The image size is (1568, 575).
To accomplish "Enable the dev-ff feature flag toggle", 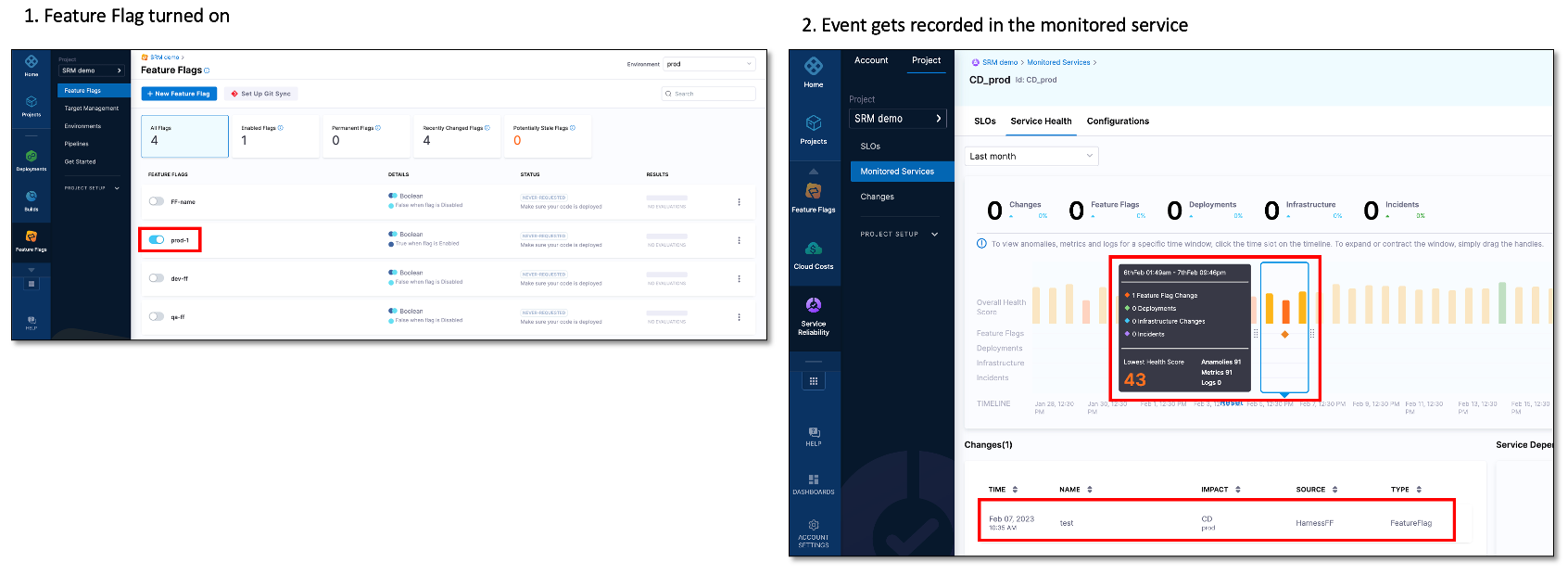I will click(x=157, y=278).
